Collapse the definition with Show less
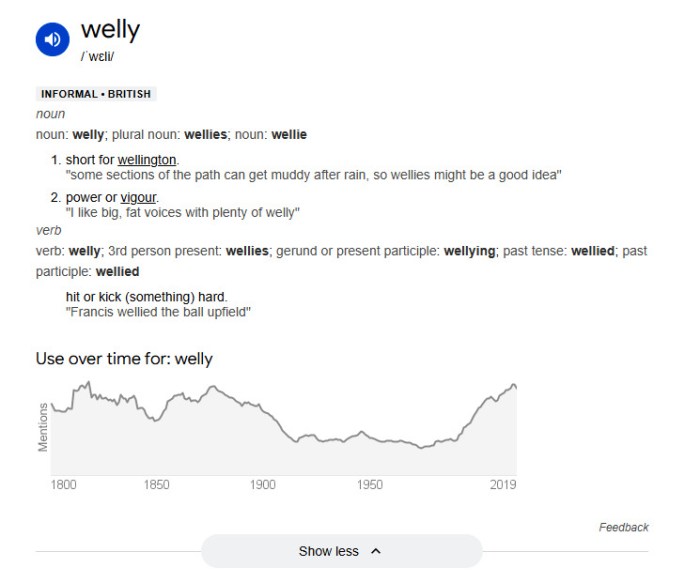The width and height of the screenshot is (700, 583). [329, 551]
